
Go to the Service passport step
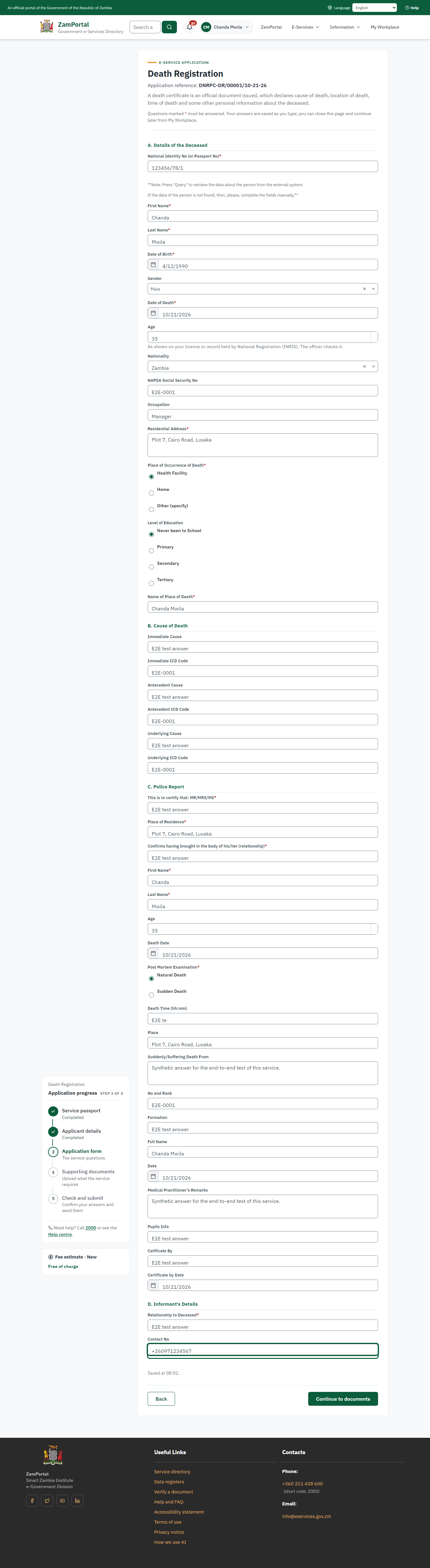point(81,1111)
